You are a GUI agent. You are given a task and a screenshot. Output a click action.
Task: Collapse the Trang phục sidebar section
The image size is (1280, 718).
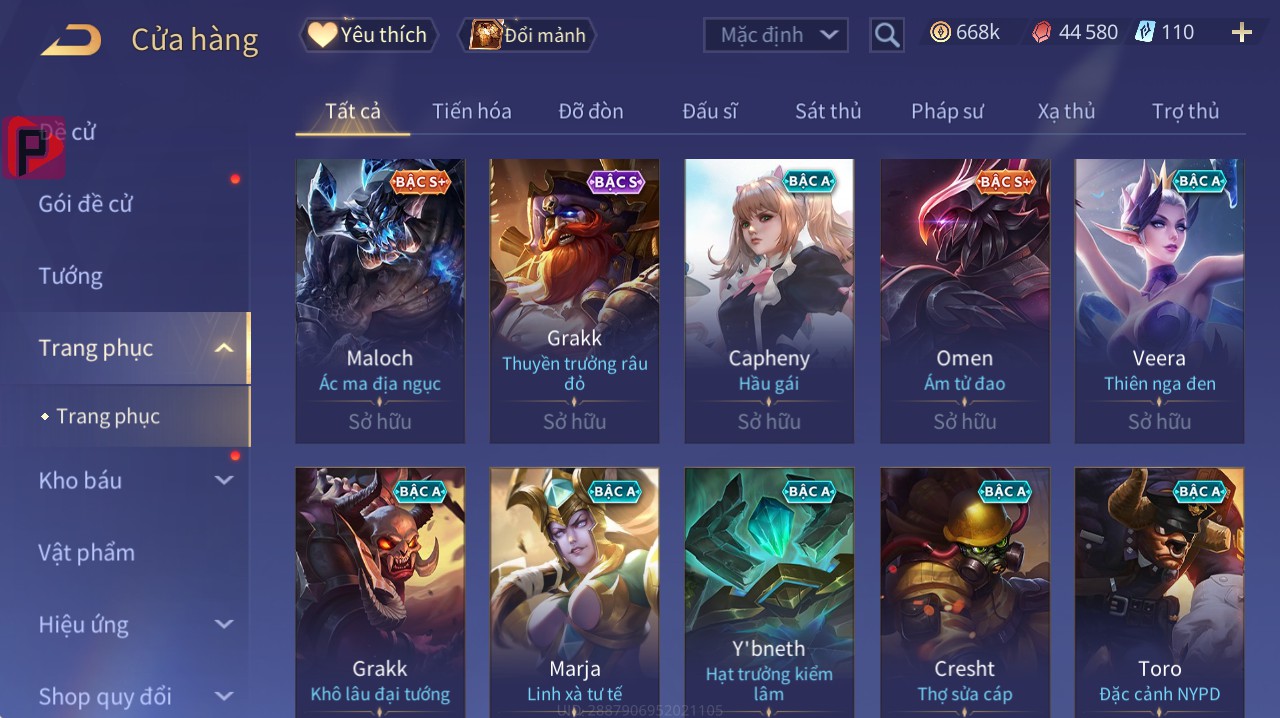pyautogui.click(x=224, y=348)
